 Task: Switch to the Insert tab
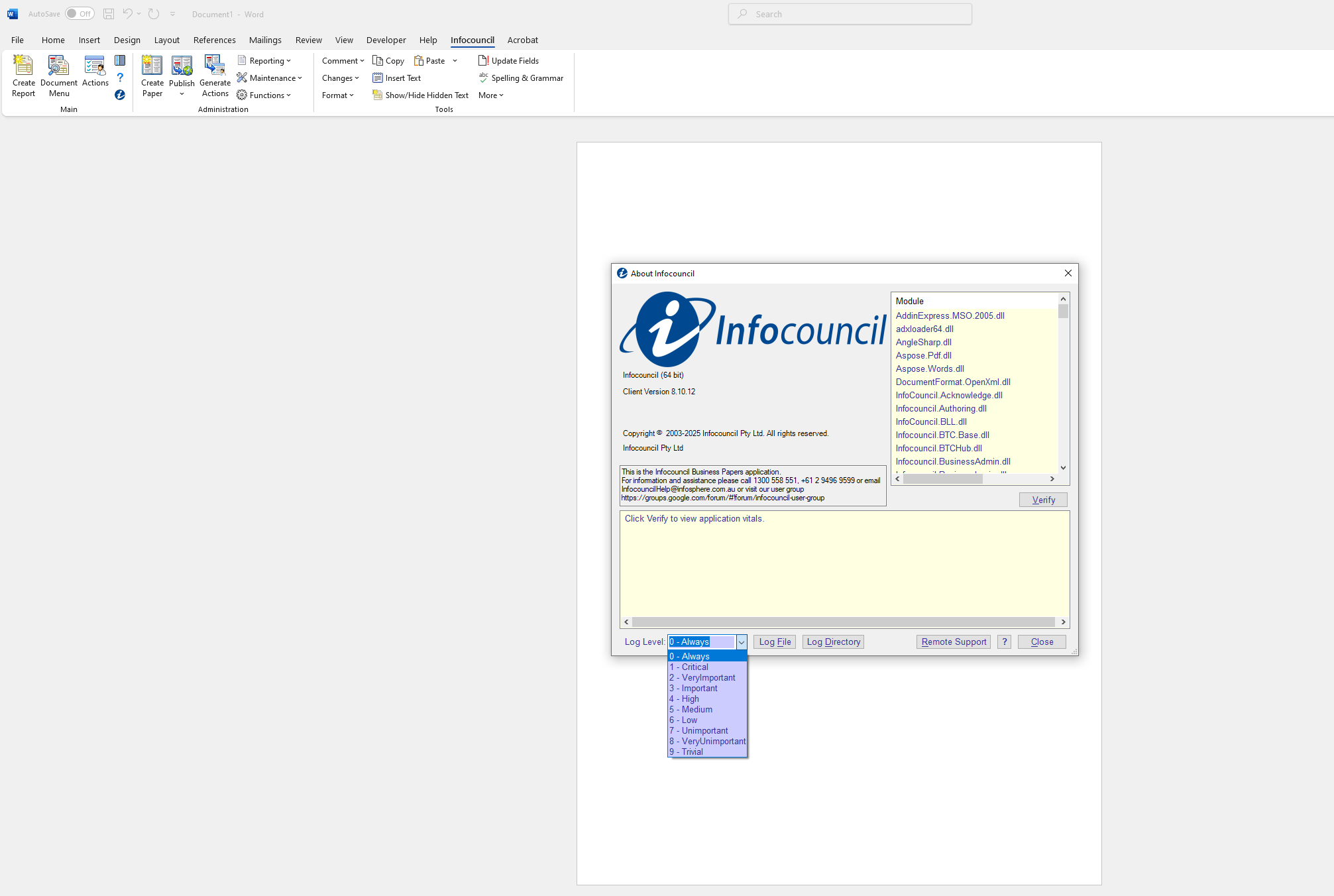89,40
